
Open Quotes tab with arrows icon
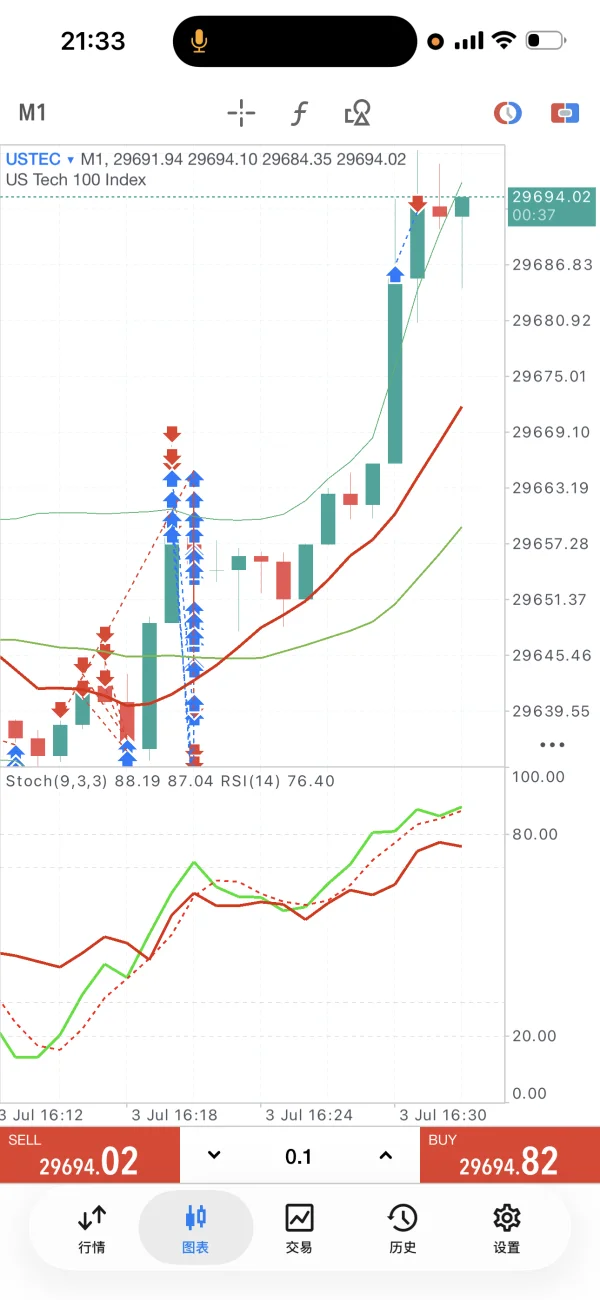[92, 1229]
